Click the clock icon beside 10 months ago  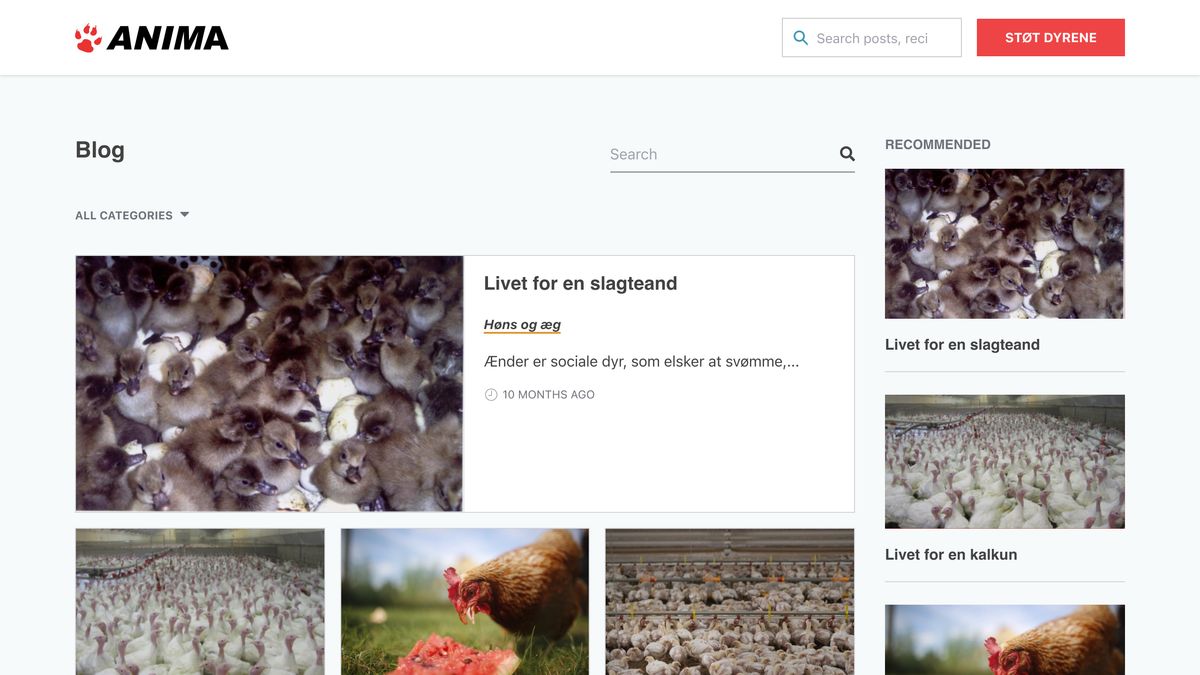pyautogui.click(x=491, y=395)
